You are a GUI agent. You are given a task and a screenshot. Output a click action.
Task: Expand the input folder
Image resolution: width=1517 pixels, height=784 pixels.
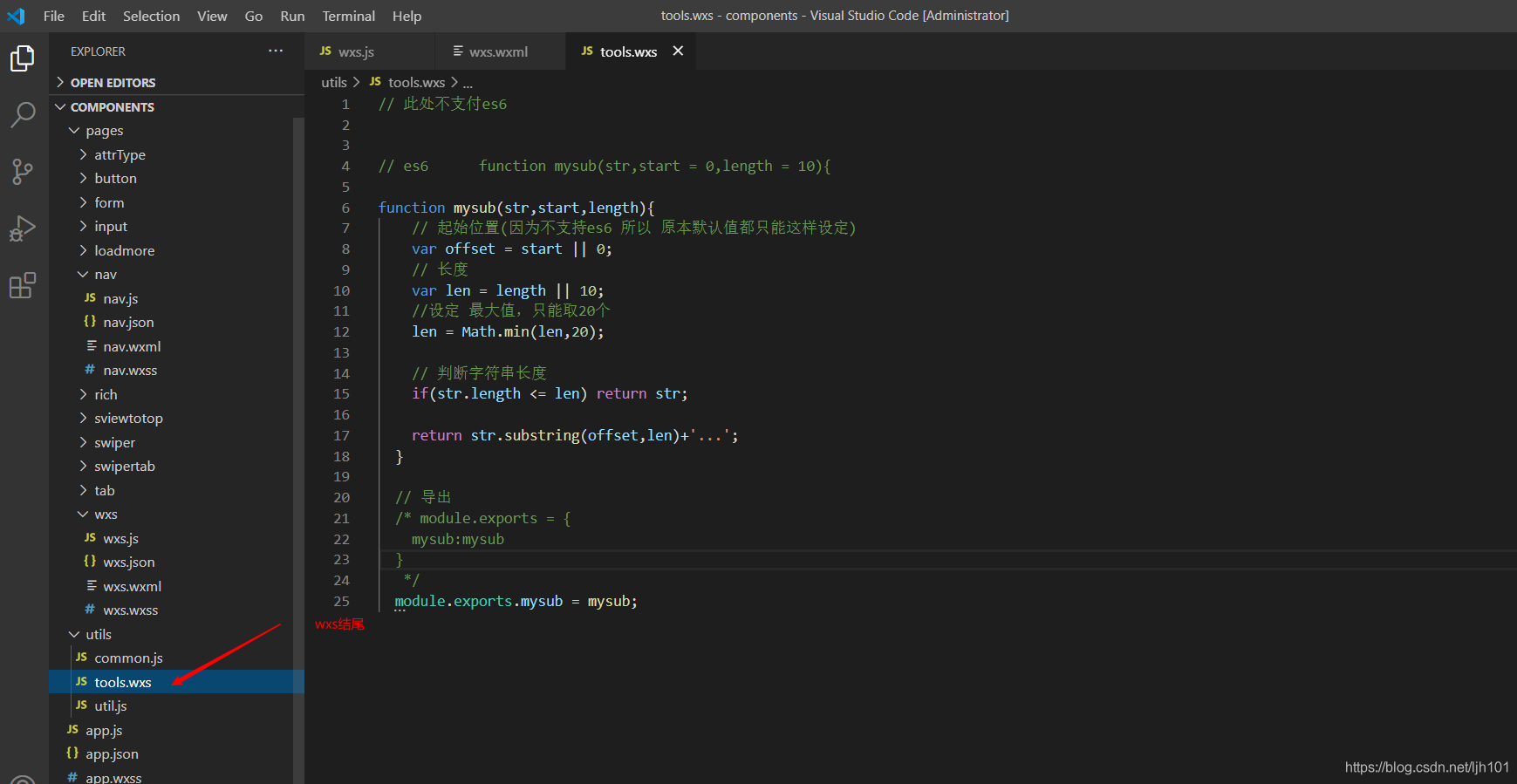176,226
